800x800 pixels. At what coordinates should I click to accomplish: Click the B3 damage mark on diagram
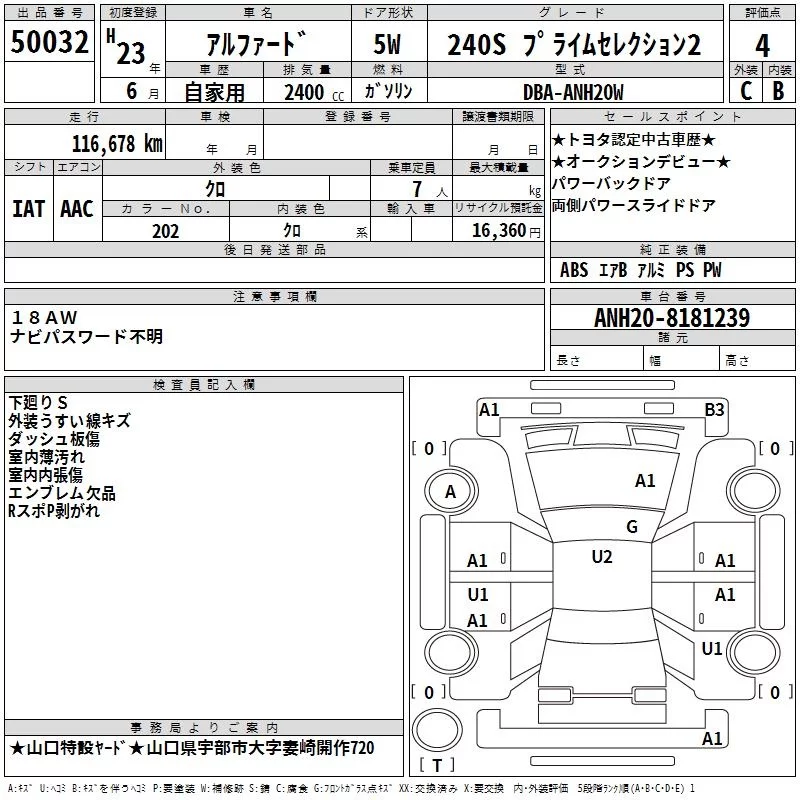pos(714,410)
